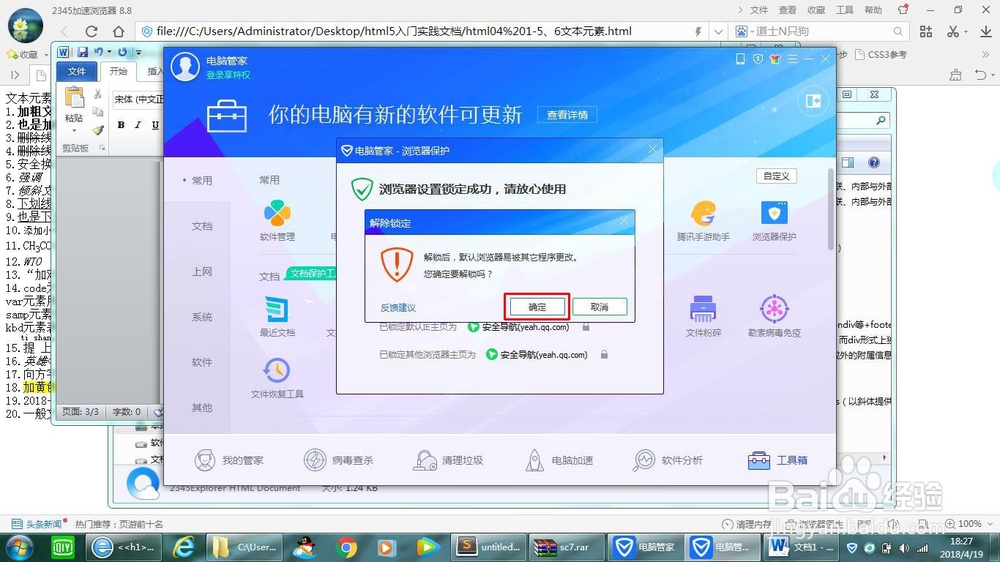This screenshot has width=1000, height=562.
Task: Open the 收藏 menu in 2345 browser
Action: pos(816,10)
